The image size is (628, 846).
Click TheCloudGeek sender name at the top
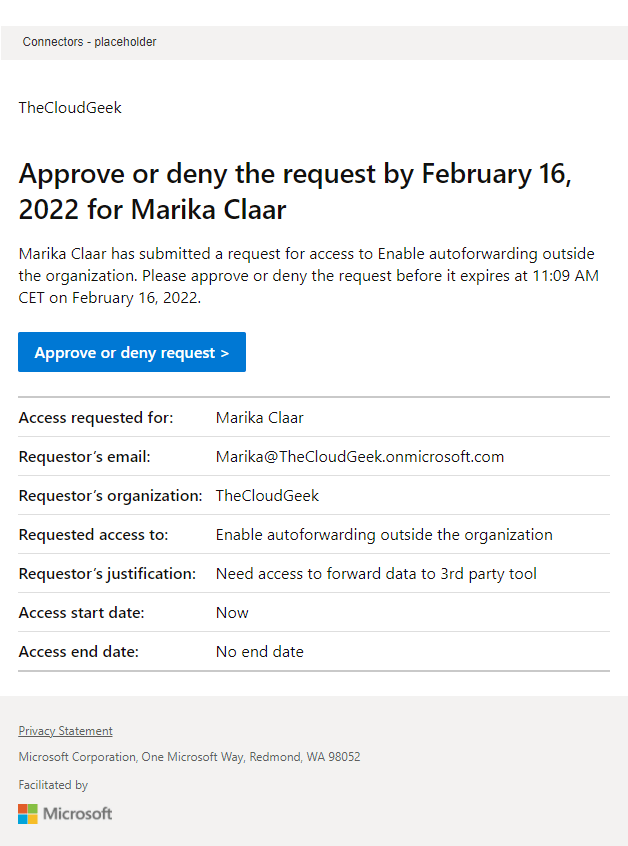point(70,108)
